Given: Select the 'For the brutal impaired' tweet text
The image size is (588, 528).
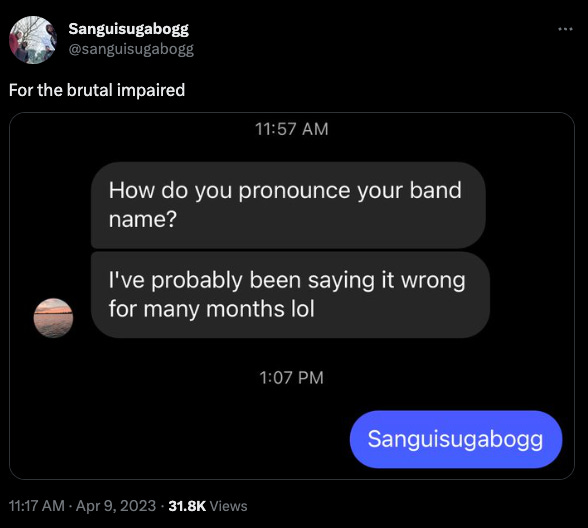Looking at the screenshot, I should coord(97,90).
